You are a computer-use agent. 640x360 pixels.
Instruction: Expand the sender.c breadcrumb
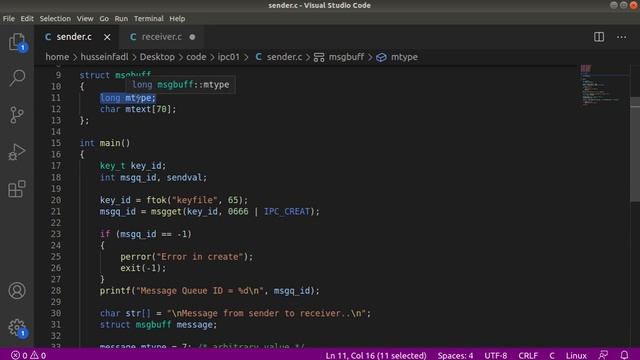click(x=284, y=57)
